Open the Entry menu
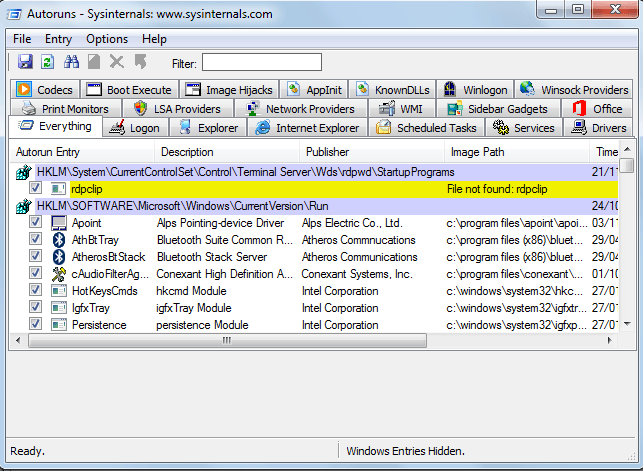 tap(58, 39)
